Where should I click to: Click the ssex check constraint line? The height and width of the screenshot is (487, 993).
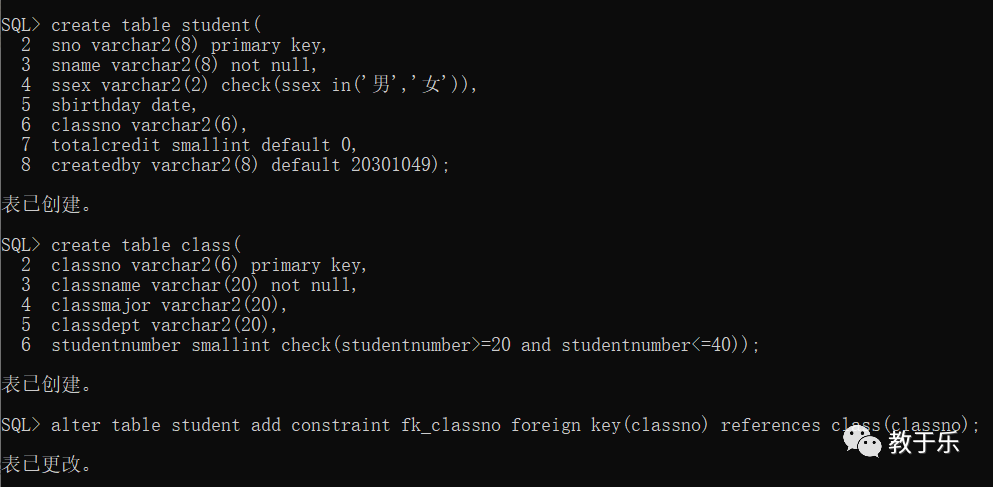coord(264,85)
